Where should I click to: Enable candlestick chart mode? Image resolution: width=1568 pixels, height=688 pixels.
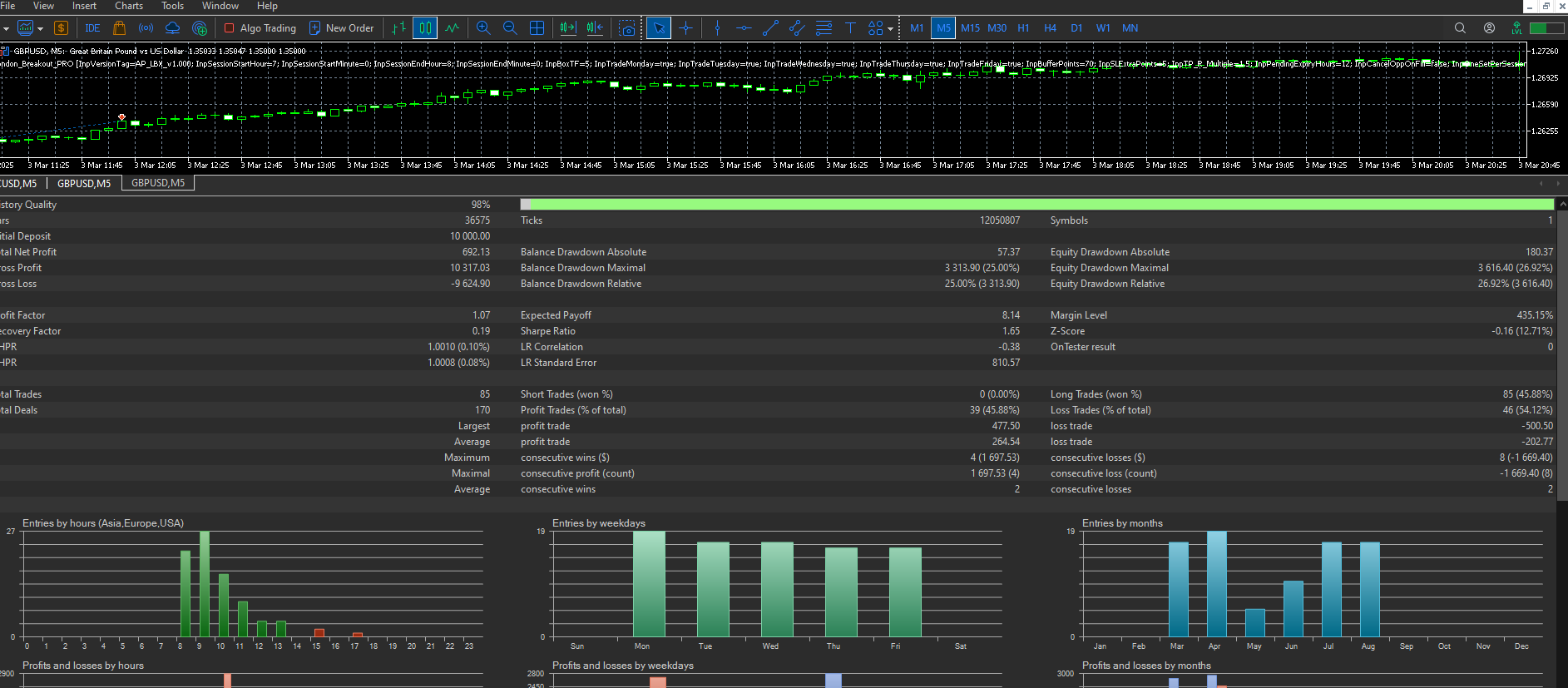coord(425,28)
